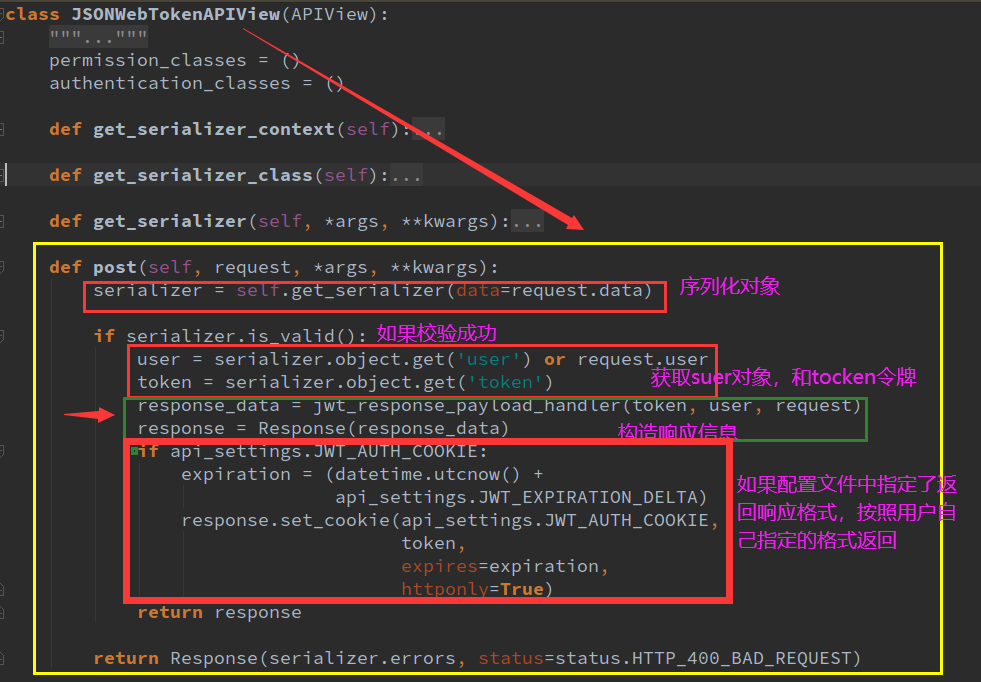Expand folded body of get_serializer_class
The width and height of the screenshot is (981, 682).
[x=407, y=175]
